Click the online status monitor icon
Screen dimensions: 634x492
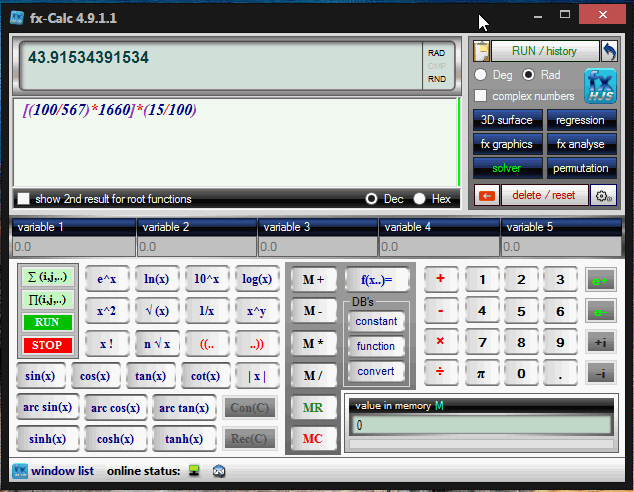click(194, 471)
